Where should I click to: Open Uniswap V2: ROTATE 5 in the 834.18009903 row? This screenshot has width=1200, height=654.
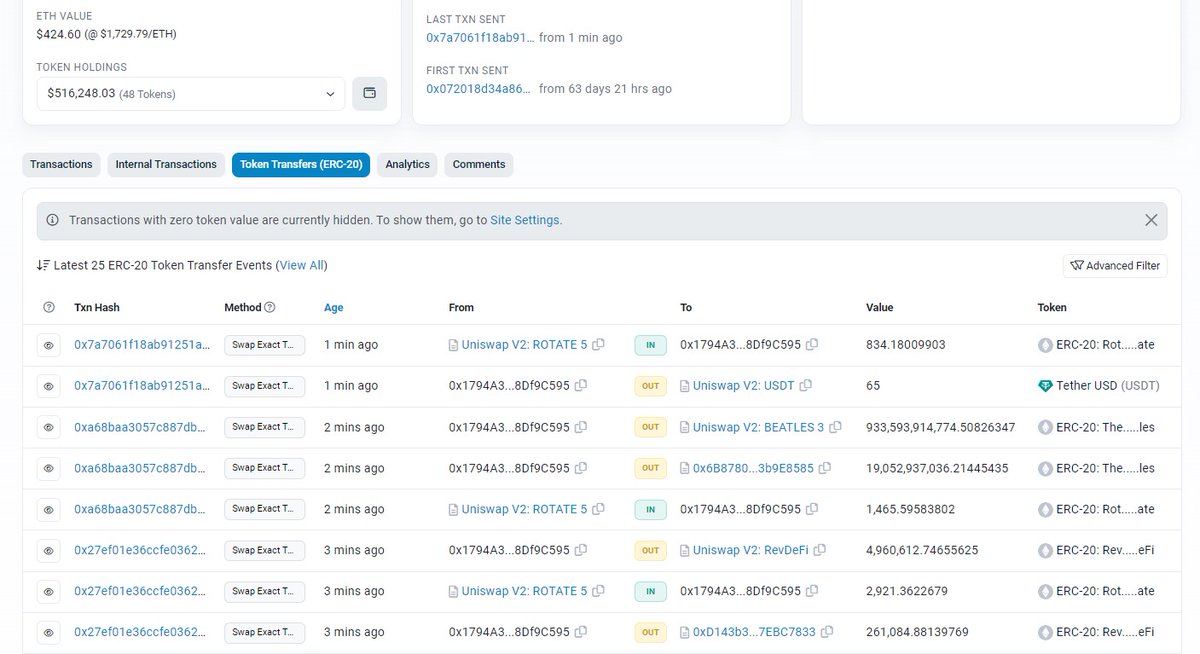click(x=525, y=345)
